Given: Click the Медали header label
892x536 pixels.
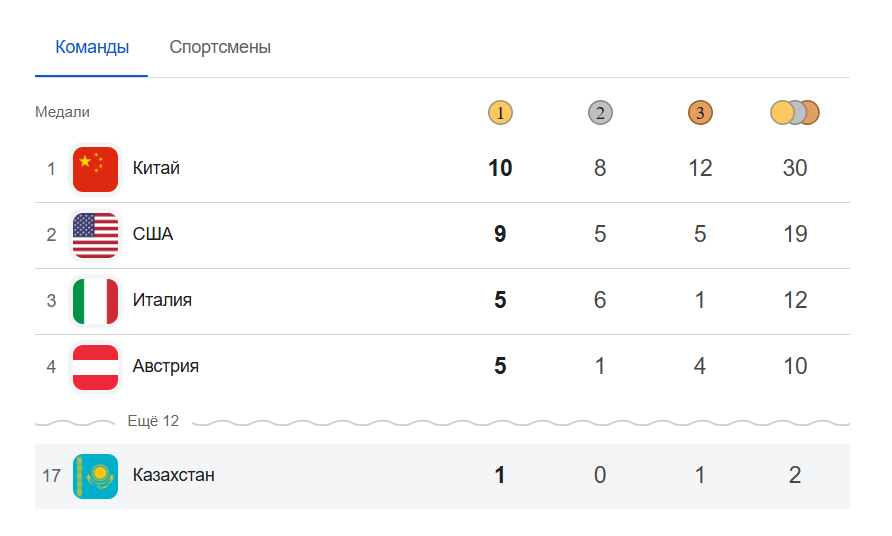Looking at the screenshot, I should coord(62,112).
